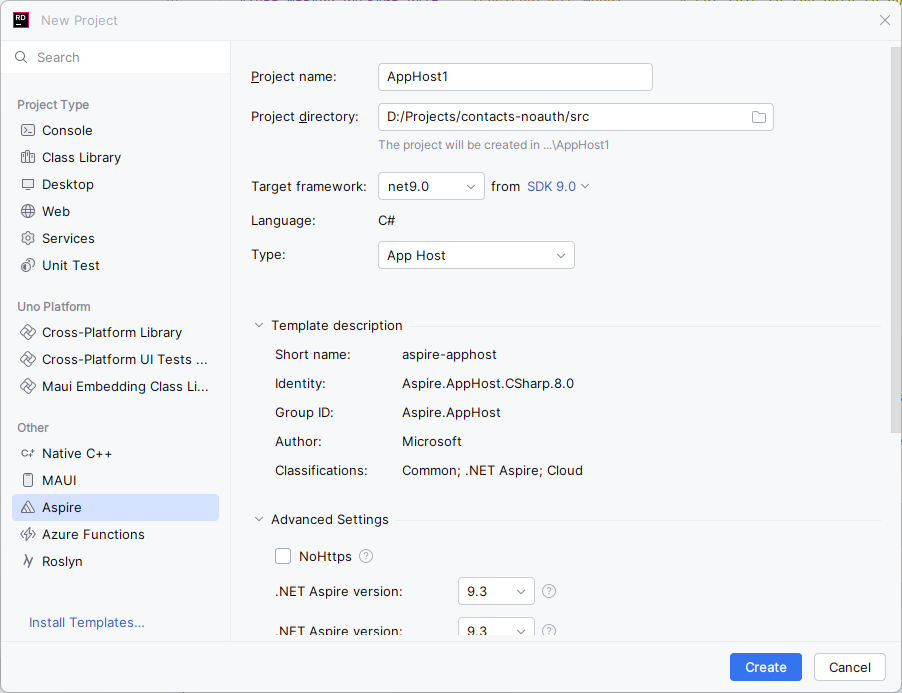Click the Aspire triangle icon
The width and height of the screenshot is (902, 693).
pos(28,507)
